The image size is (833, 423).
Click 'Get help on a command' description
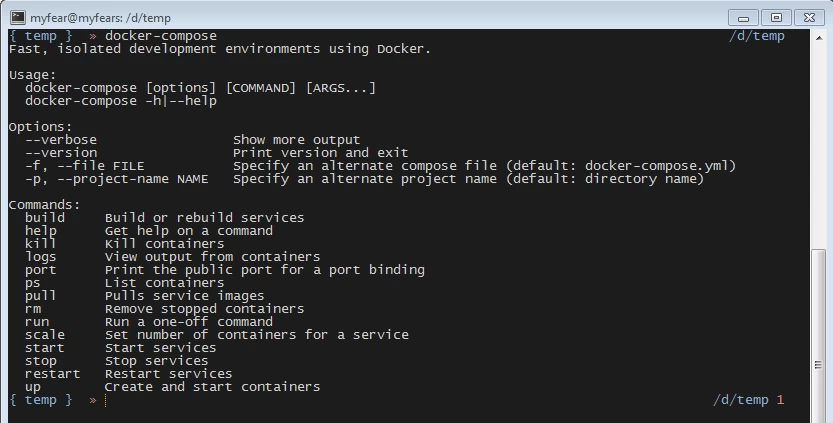(189, 231)
